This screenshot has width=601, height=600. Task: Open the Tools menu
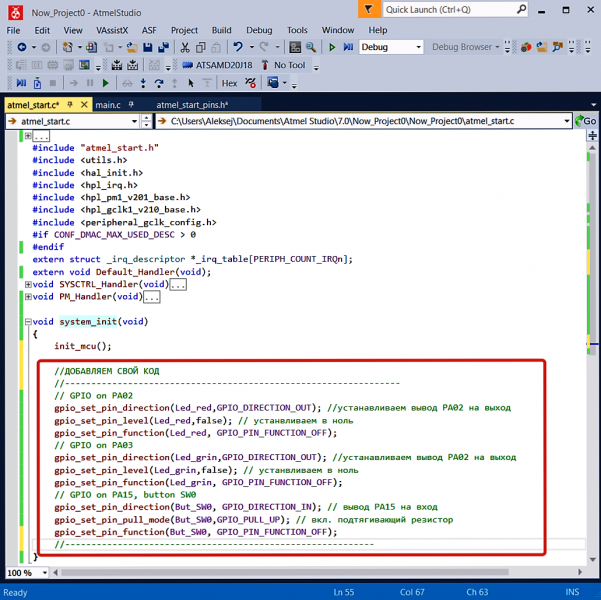tap(297, 30)
